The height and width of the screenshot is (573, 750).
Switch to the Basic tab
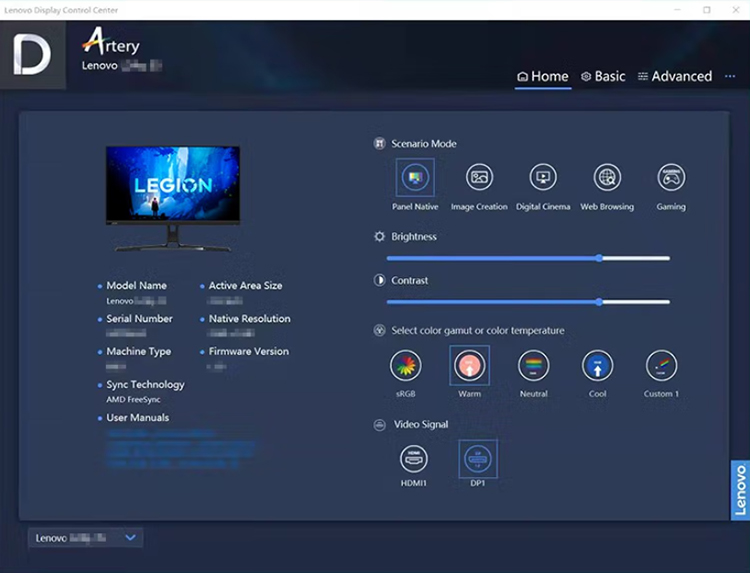click(x=603, y=77)
